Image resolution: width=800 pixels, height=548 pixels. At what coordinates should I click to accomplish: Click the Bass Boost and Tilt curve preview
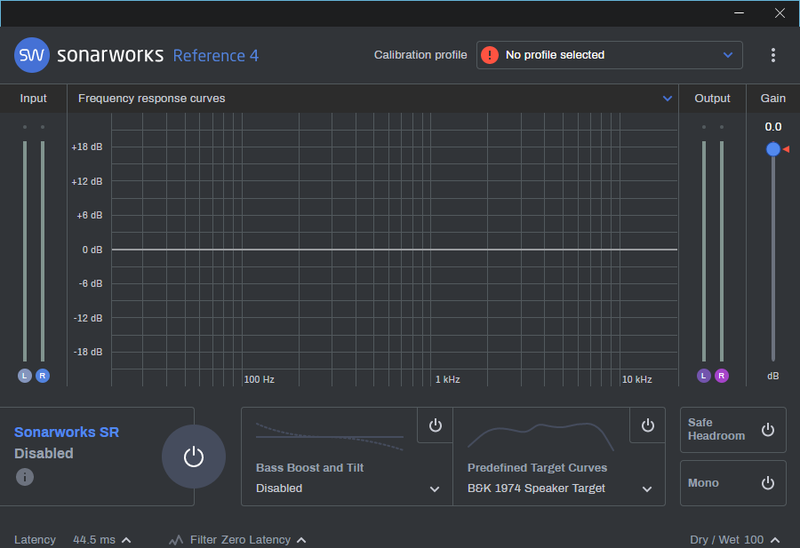(329, 437)
